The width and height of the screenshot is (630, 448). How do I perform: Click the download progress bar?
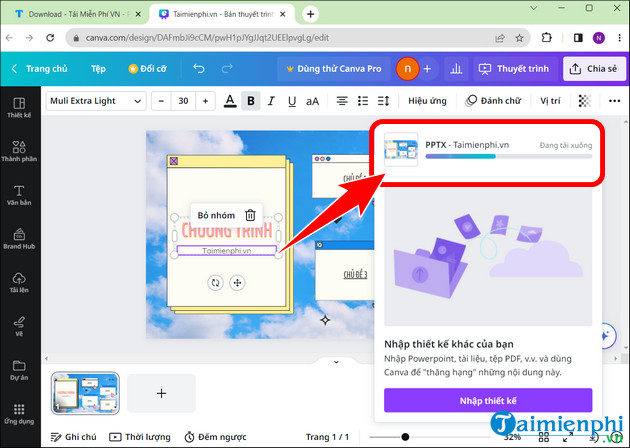coord(509,156)
